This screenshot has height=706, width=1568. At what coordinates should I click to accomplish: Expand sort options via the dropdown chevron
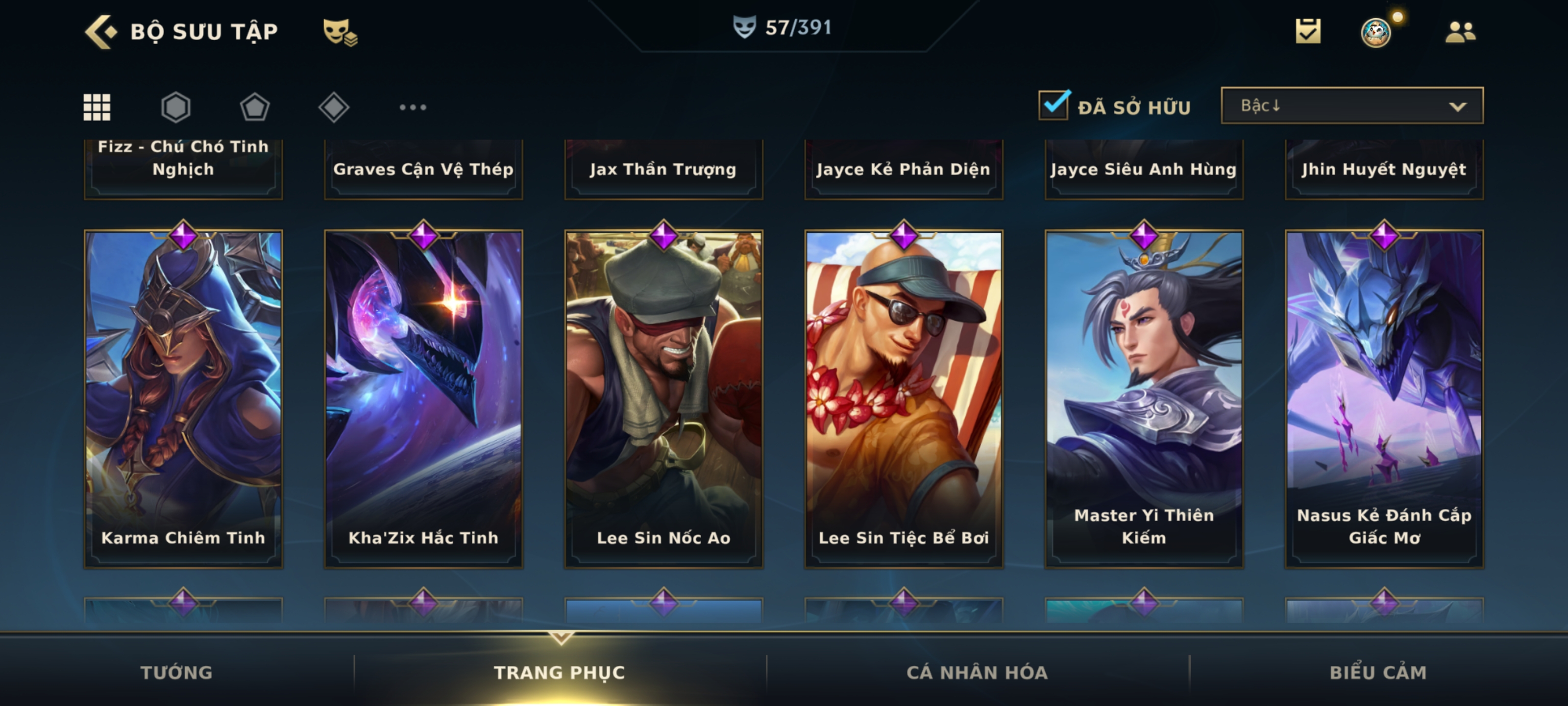(1457, 106)
